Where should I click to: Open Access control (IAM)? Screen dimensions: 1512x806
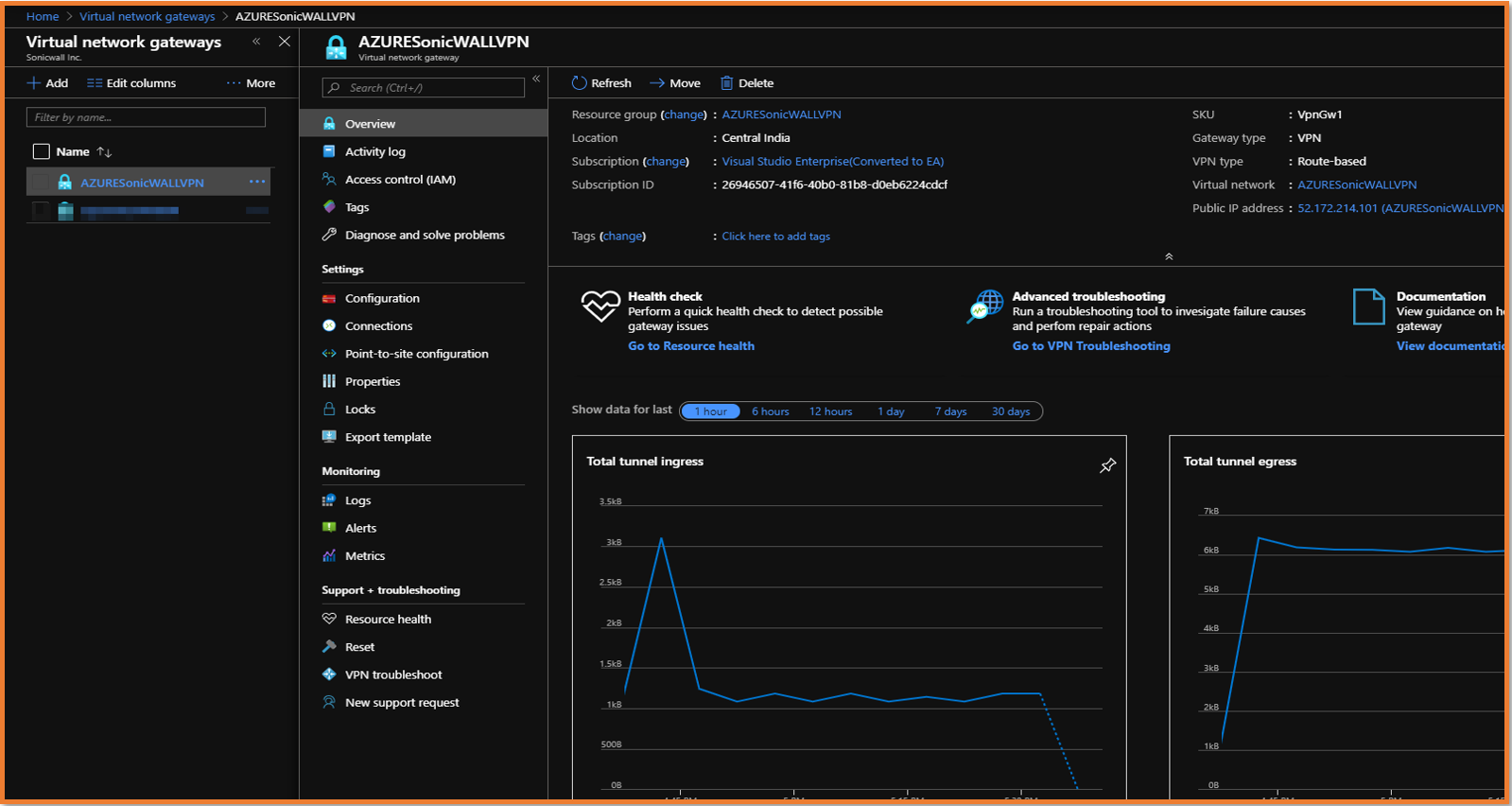tap(400, 180)
